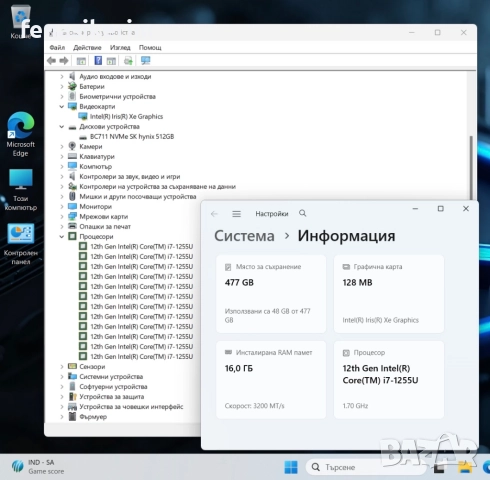Click the search magnifier in Настройки header
490x480 pixels.
302,213
